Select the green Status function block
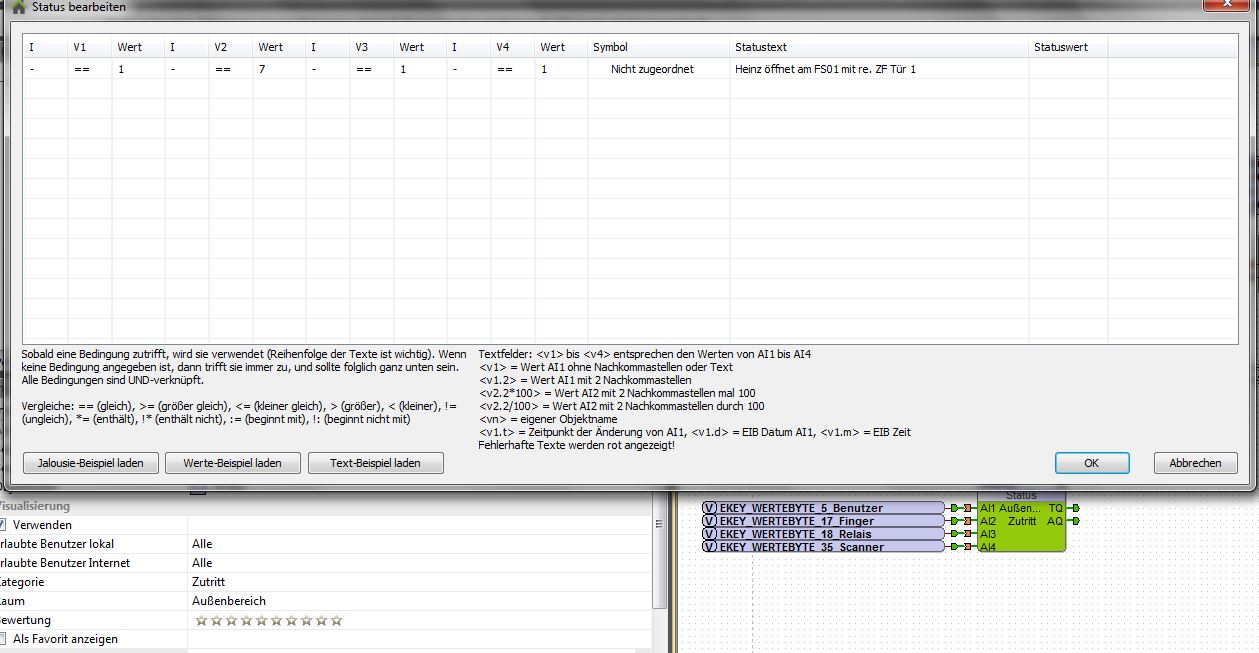 click(1021, 521)
